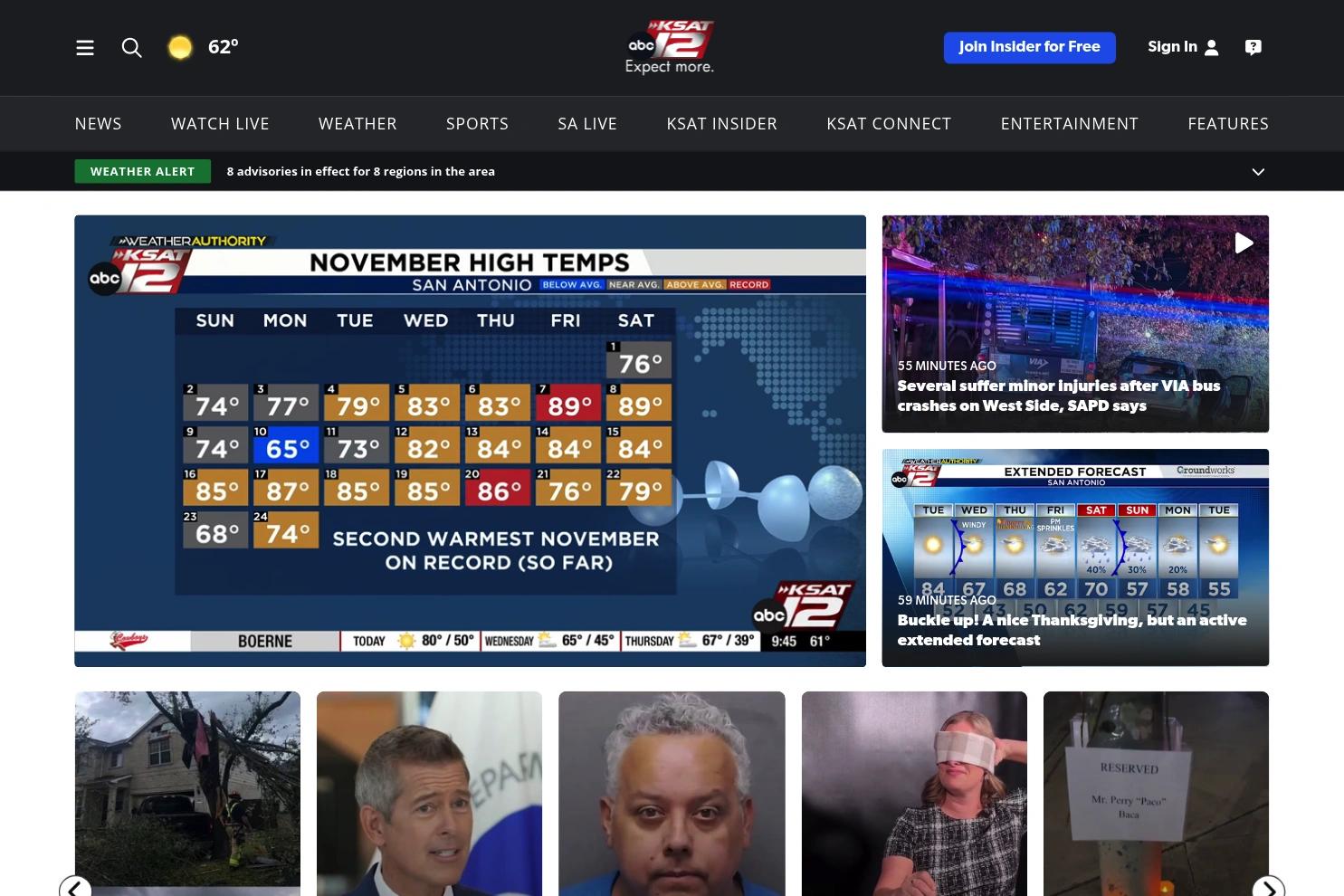The height and width of the screenshot is (896, 1344).
Task: Open the mugshot story thumbnail
Action: click(x=672, y=794)
